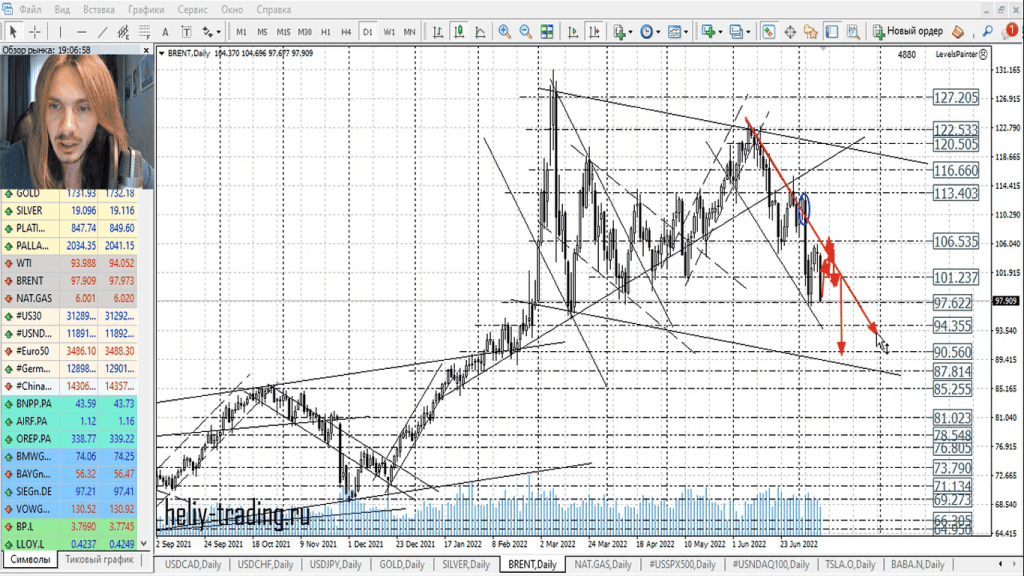This screenshot has width=1024, height=576.
Task: Zoom out of the chart
Action: coord(525,32)
